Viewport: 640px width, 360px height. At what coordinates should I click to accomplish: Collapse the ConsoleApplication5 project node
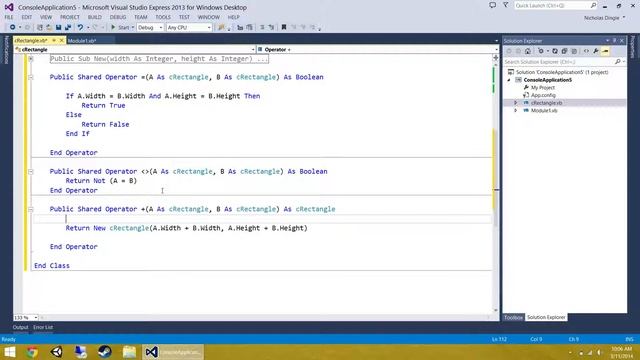pyautogui.click(x=509, y=80)
